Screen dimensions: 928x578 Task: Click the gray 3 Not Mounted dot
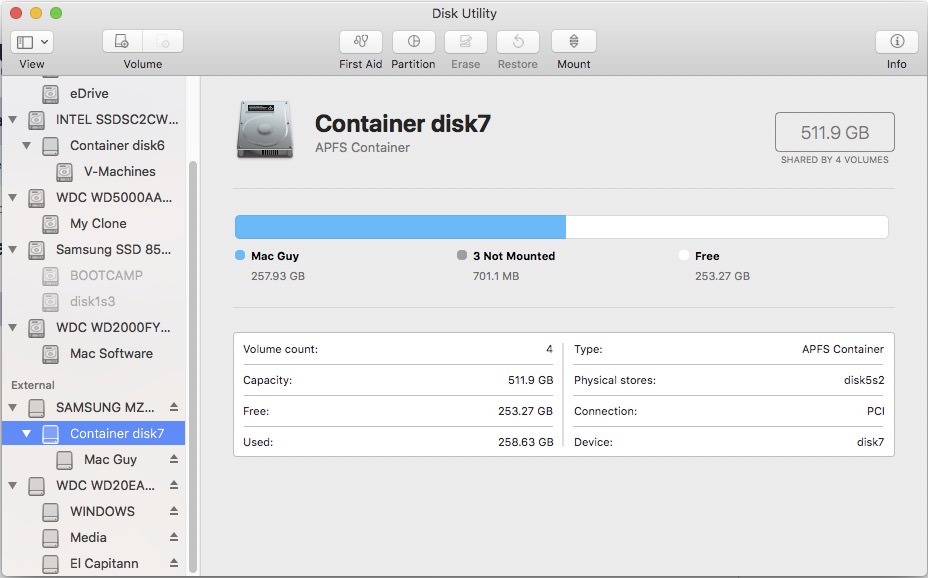pyautogui.click(x=462, y=255)
